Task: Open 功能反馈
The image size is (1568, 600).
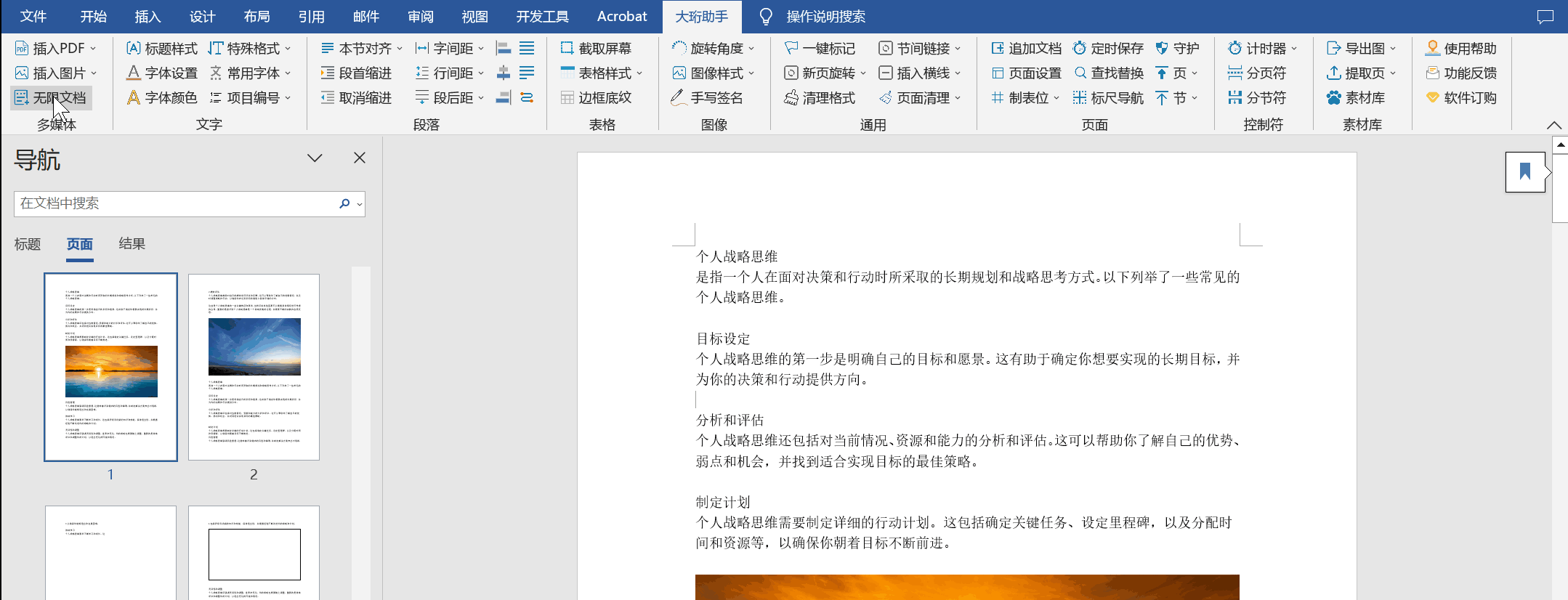Action: [x=1461, y=73]
